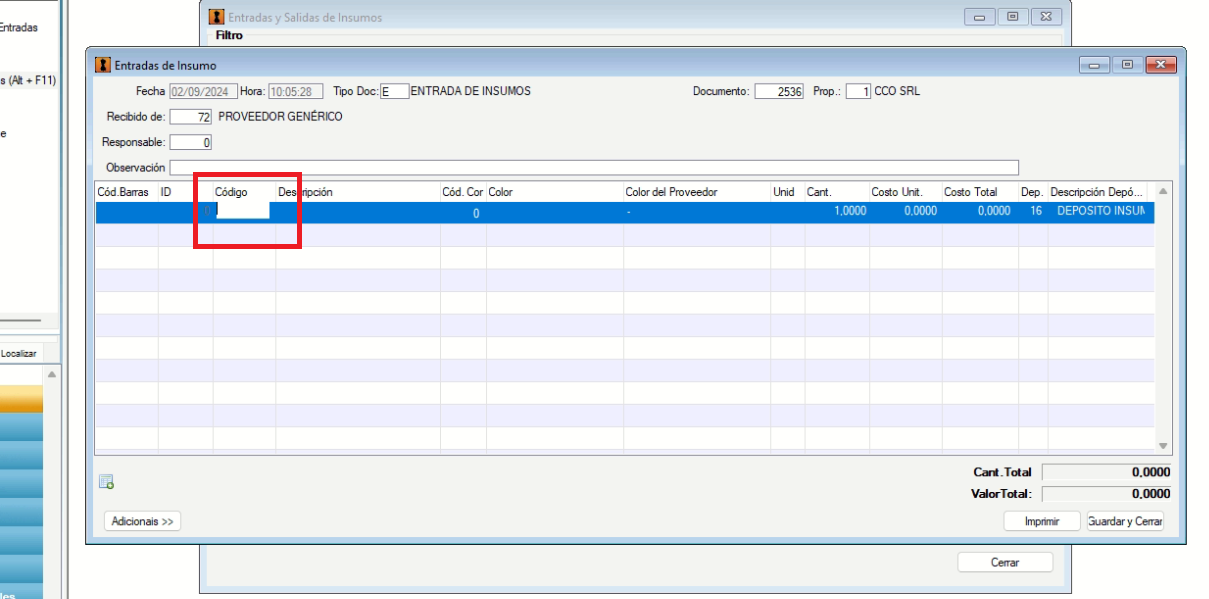The width and height of the screenshot is (1209, 599).
Task: Click the Documento number field
Action: coord(779,91)
